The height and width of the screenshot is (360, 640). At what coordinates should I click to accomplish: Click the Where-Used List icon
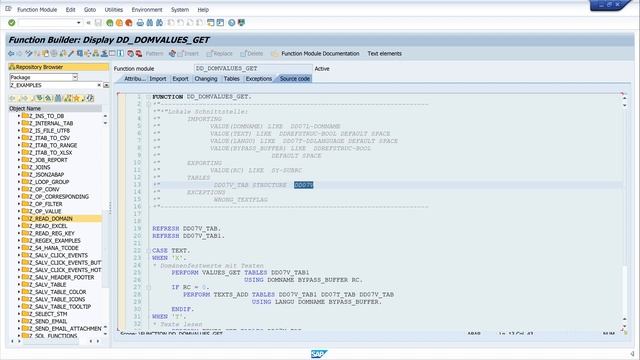[x=87, y=53]
